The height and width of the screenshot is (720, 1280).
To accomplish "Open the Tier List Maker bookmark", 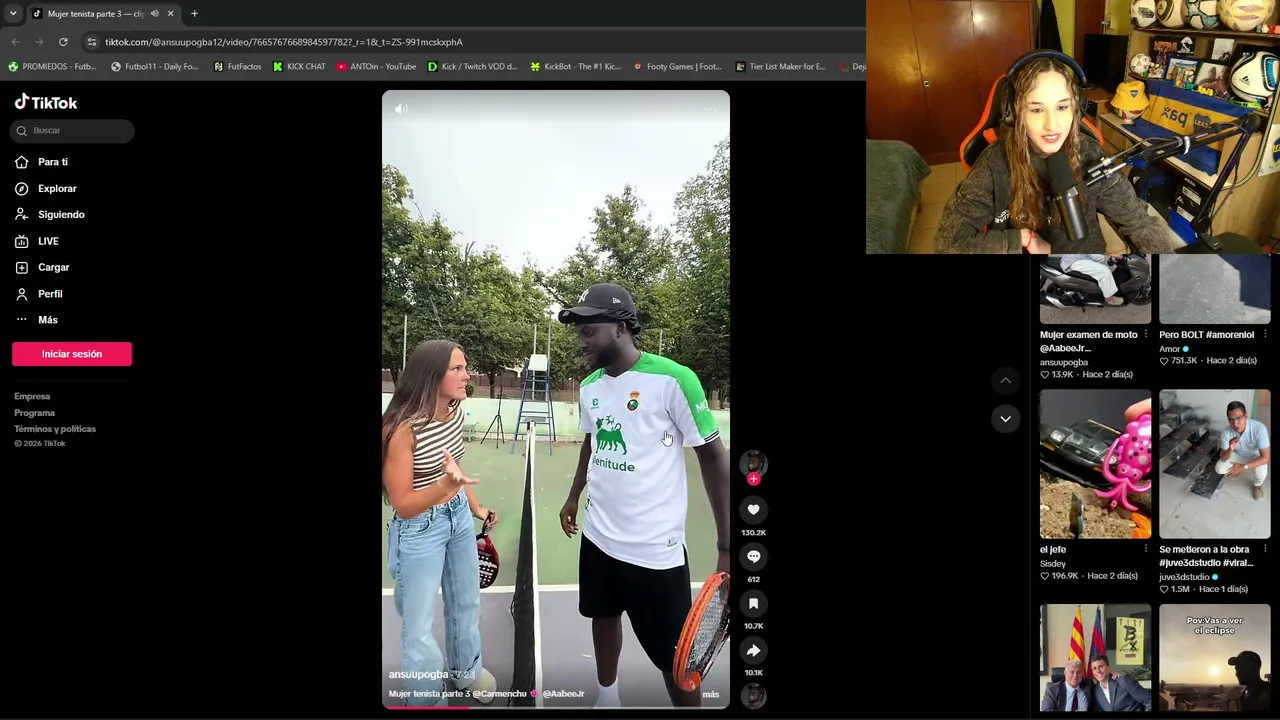I will point(780,67).
